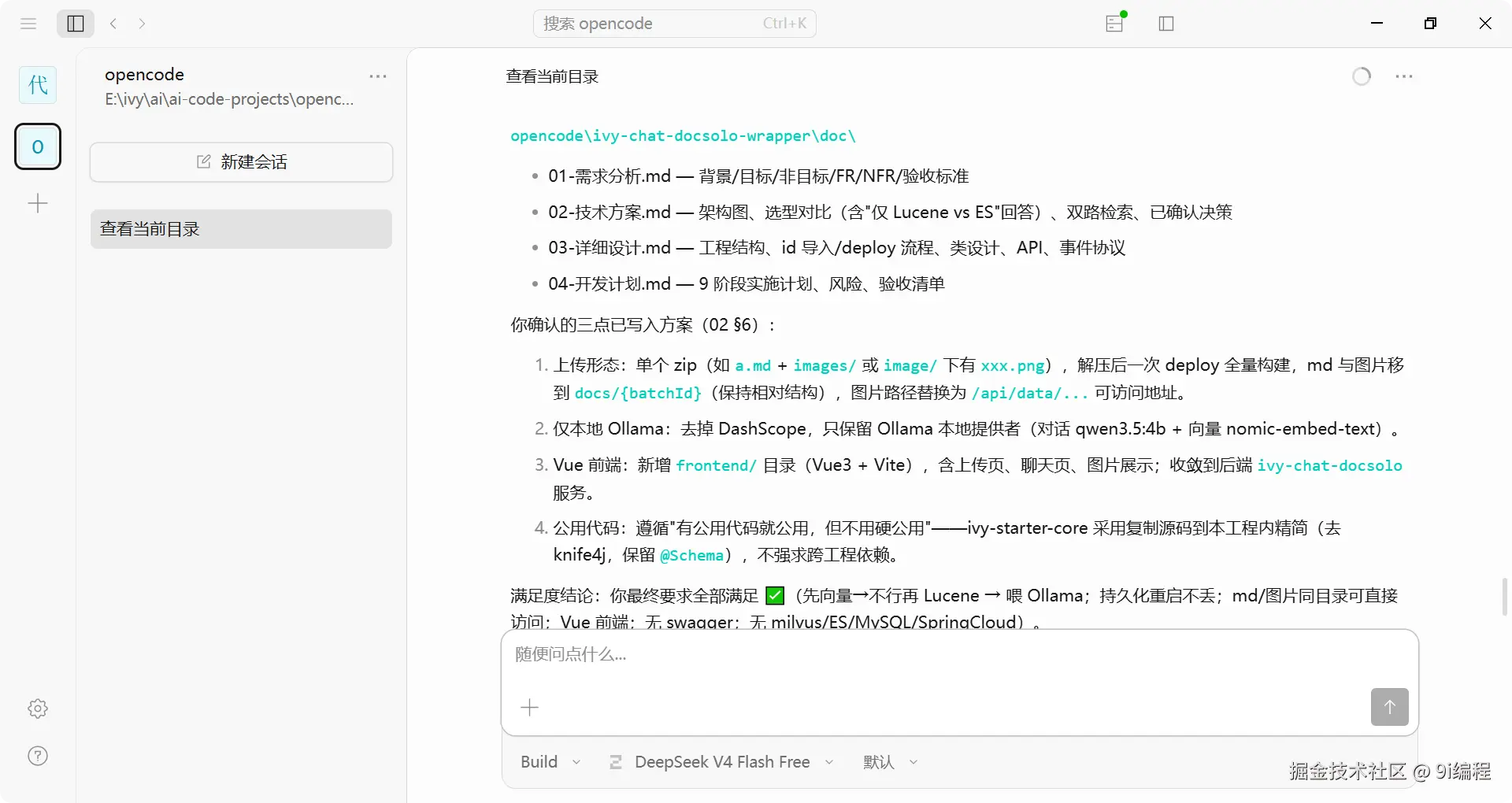Restore down the opencode window
Image resolution: width=1512 pixels, height=803 pixels.
click(x=1431, y=24)
